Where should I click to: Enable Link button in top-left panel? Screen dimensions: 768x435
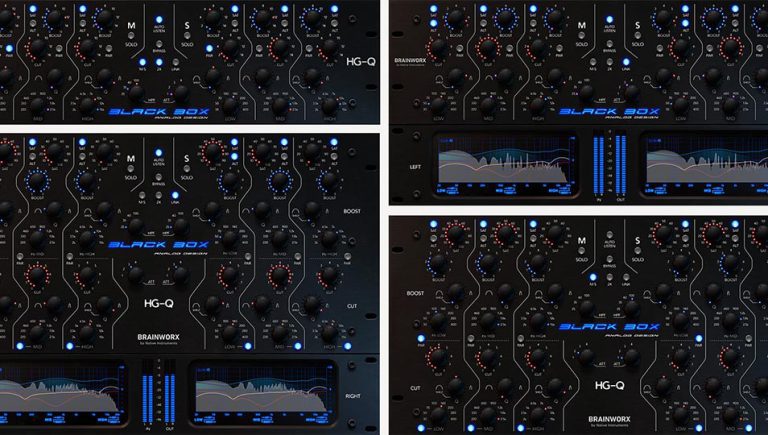pos(175,62)
